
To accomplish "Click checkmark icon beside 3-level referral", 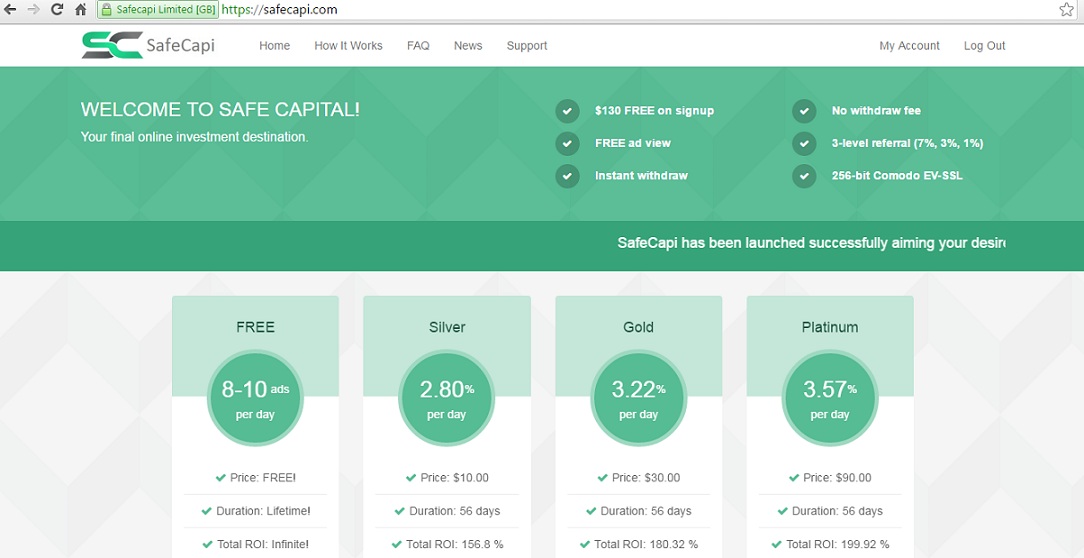I will [x=804, y=143].
